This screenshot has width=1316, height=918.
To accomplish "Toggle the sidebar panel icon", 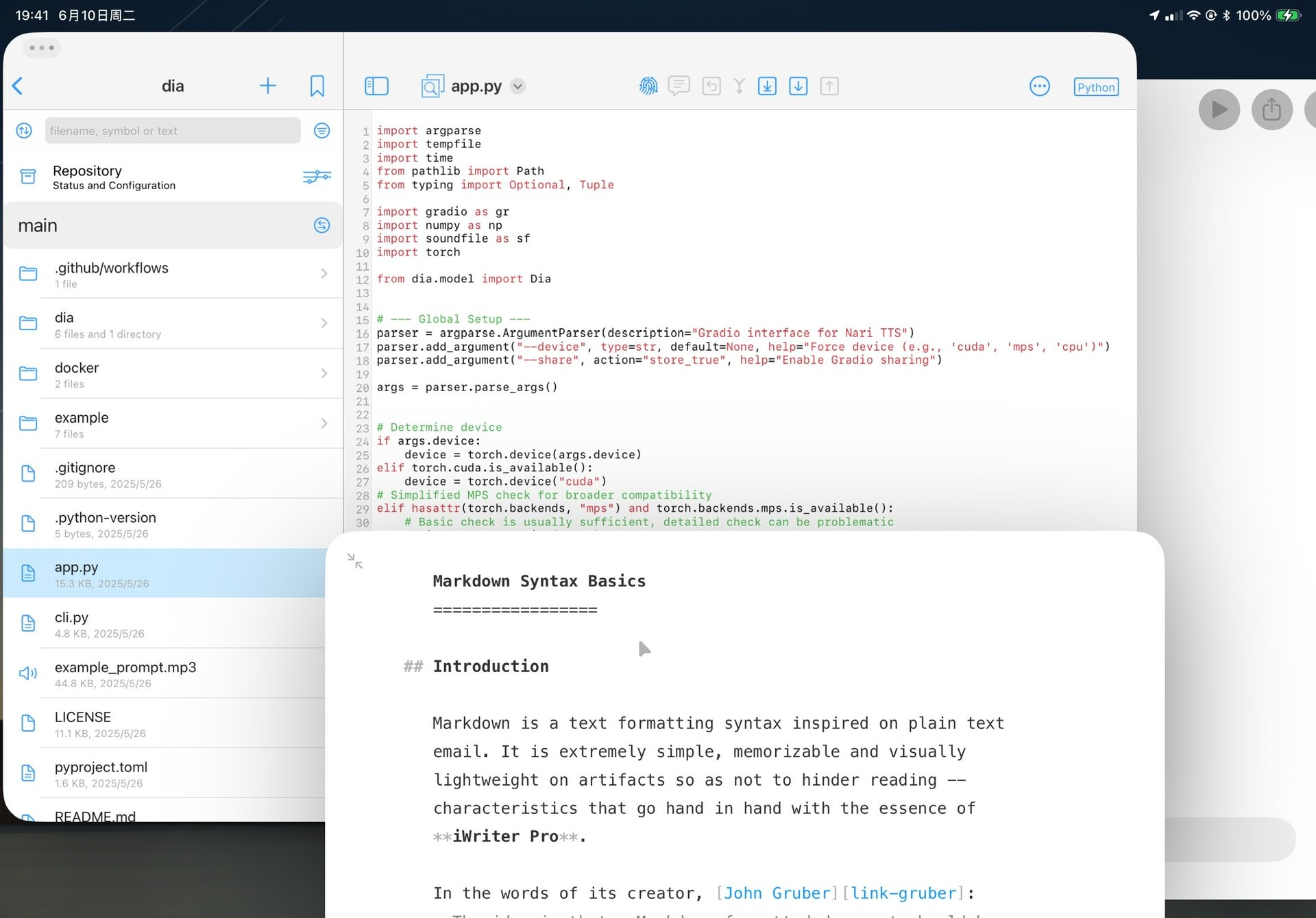I will 376,86.
